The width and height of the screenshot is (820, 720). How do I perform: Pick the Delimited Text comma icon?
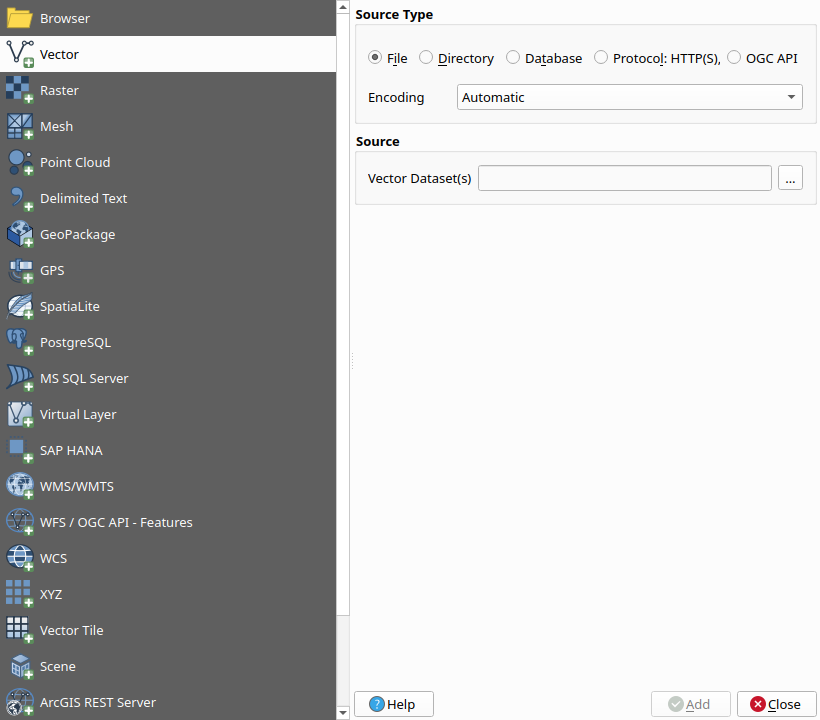coord(20,198)
